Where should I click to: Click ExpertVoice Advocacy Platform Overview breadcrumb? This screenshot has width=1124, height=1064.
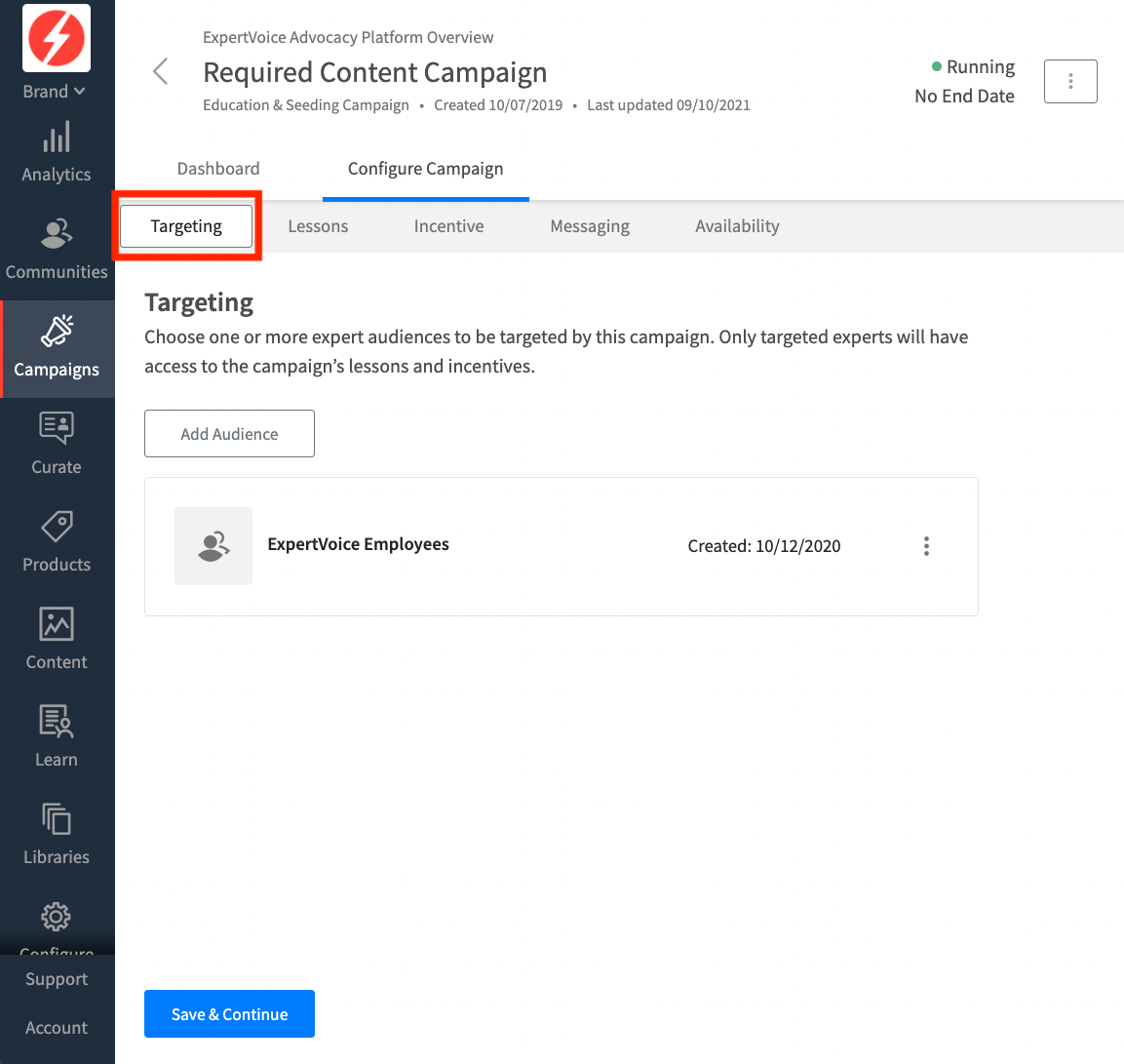coord(348,37)
